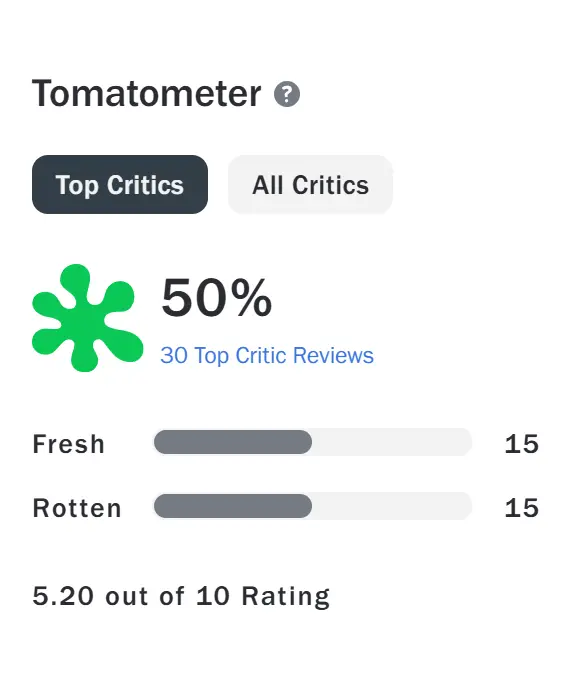This screenshot has width=571, height=684.
Task: Select the Top Critics tab
Action: 120,185
